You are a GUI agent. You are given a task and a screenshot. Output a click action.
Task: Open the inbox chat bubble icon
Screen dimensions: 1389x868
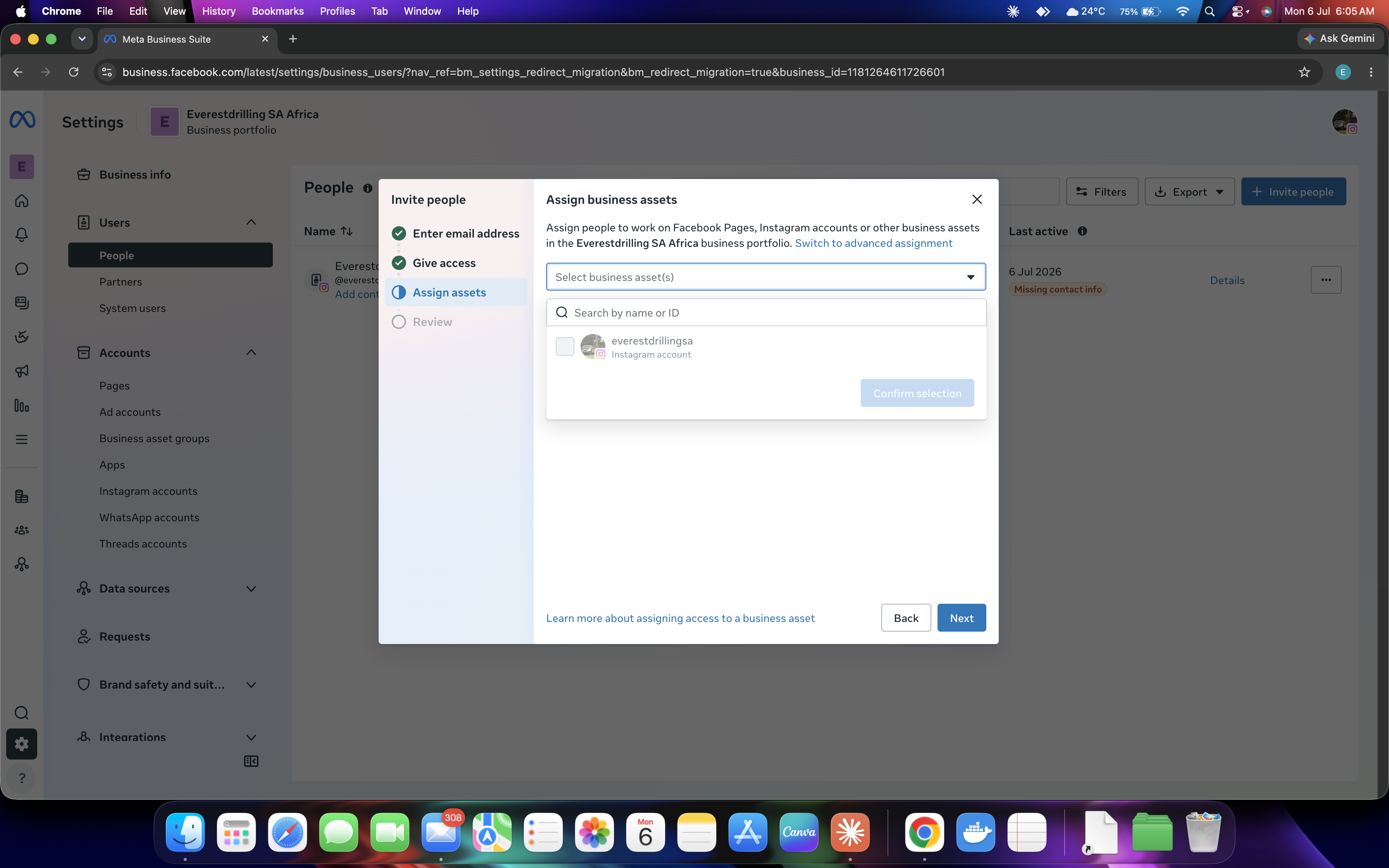(x=22, y=269)
